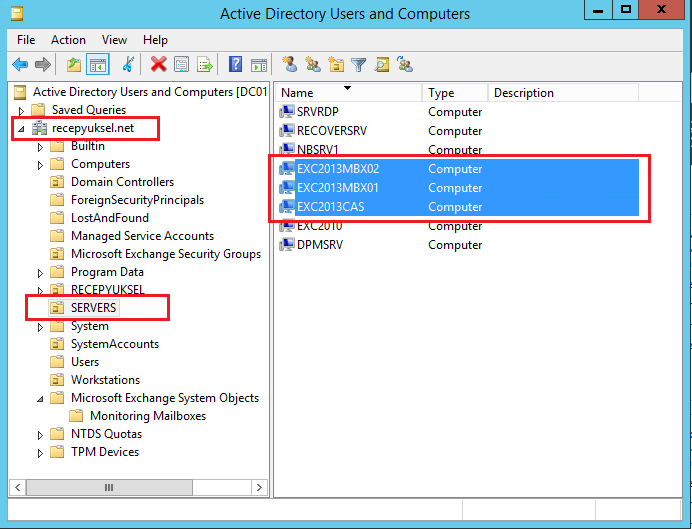Click the Domain Controllers OU folder icon
The height and width of the screenshot is (529, 692).
pos(57,182)
